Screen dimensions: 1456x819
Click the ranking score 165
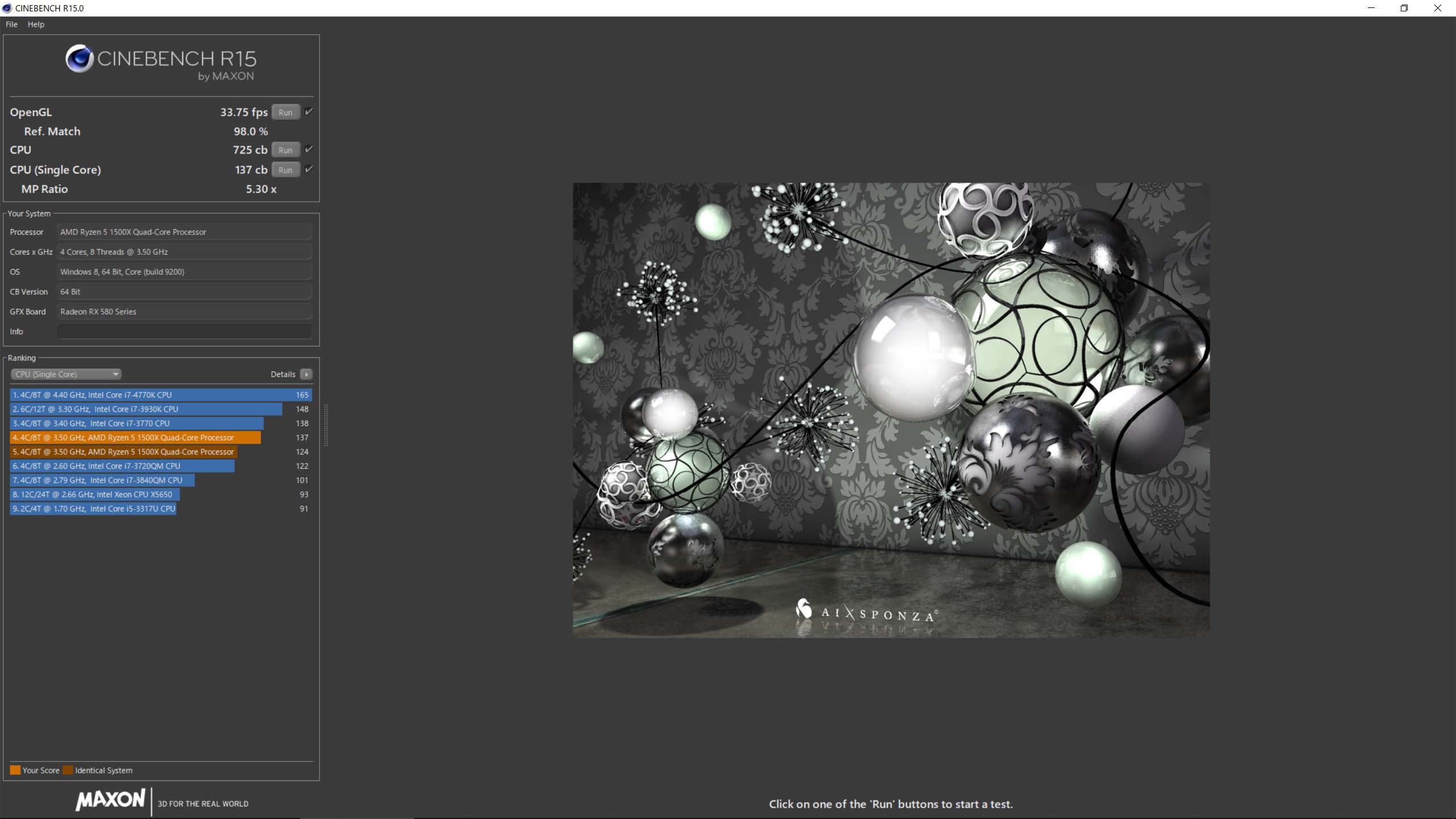[302, 395]
